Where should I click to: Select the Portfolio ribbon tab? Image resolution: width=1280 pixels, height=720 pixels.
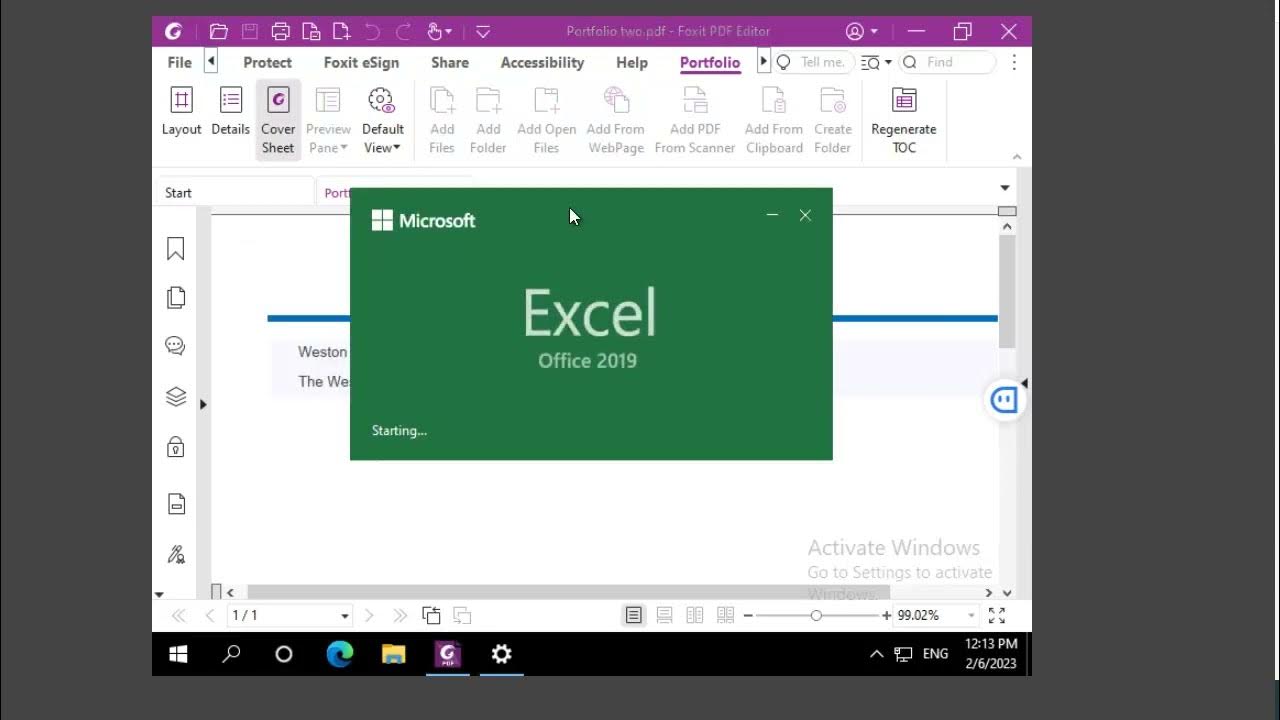(710, 62)
